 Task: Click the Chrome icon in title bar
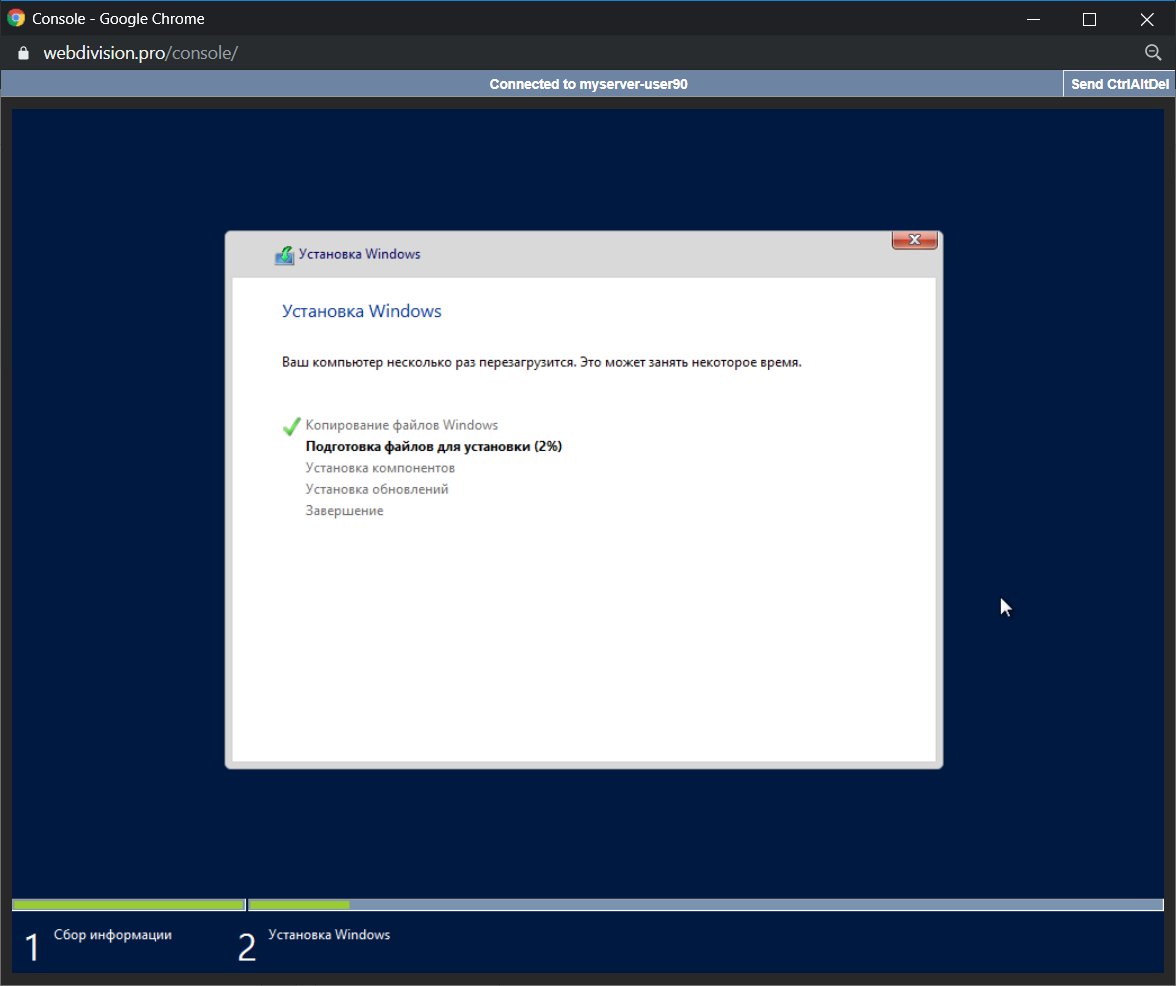pos(16,19)
